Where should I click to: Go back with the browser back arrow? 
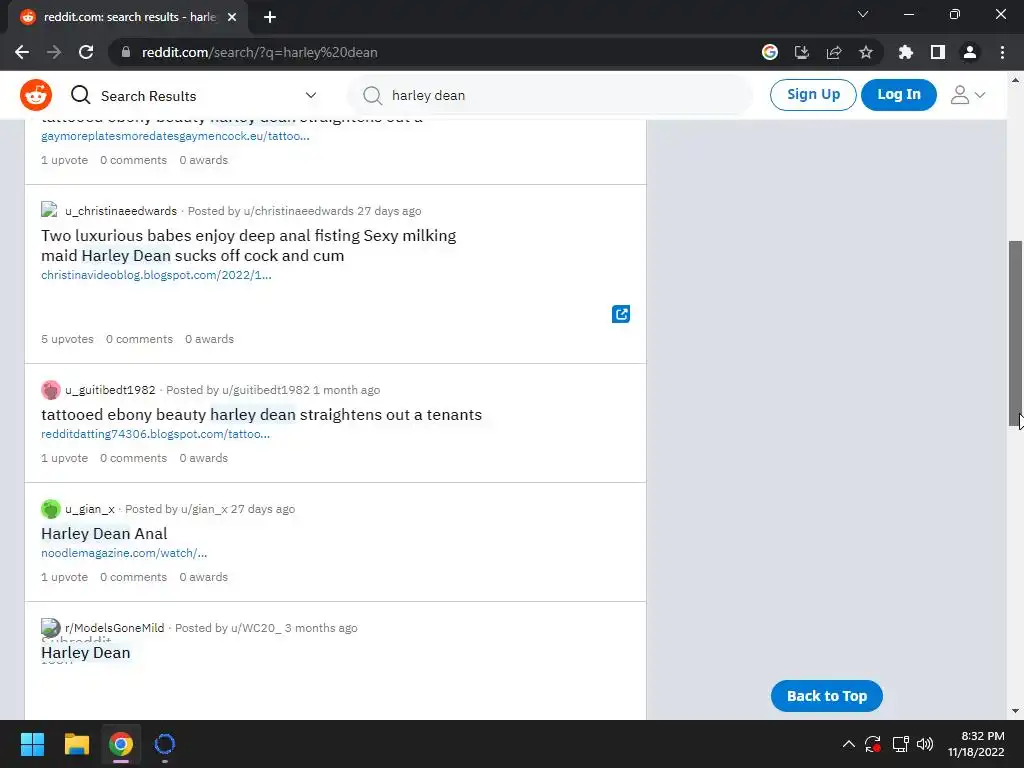coord(22,52)
